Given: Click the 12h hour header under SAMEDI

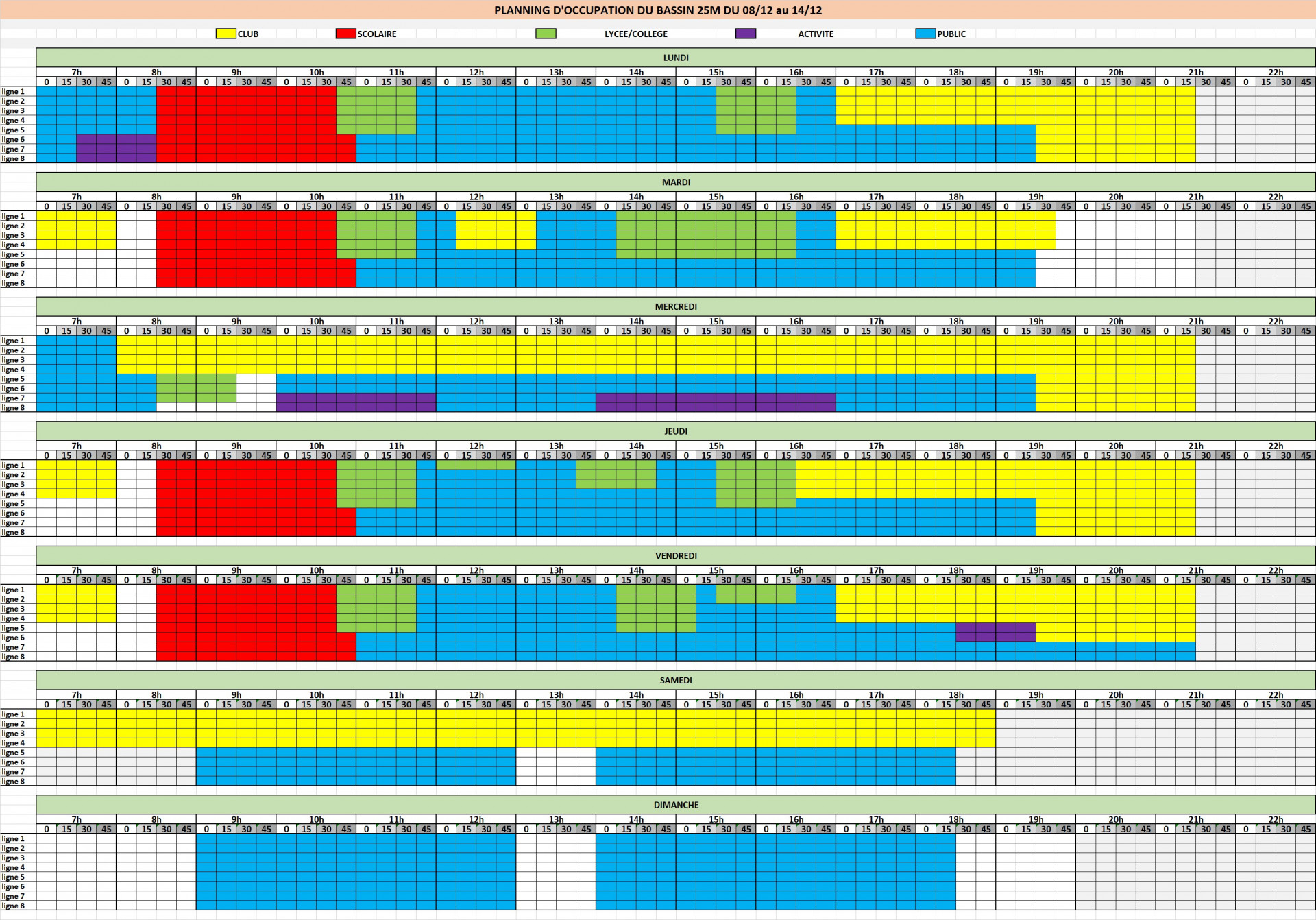Looking at the screenshot, I should click(476, 694).
